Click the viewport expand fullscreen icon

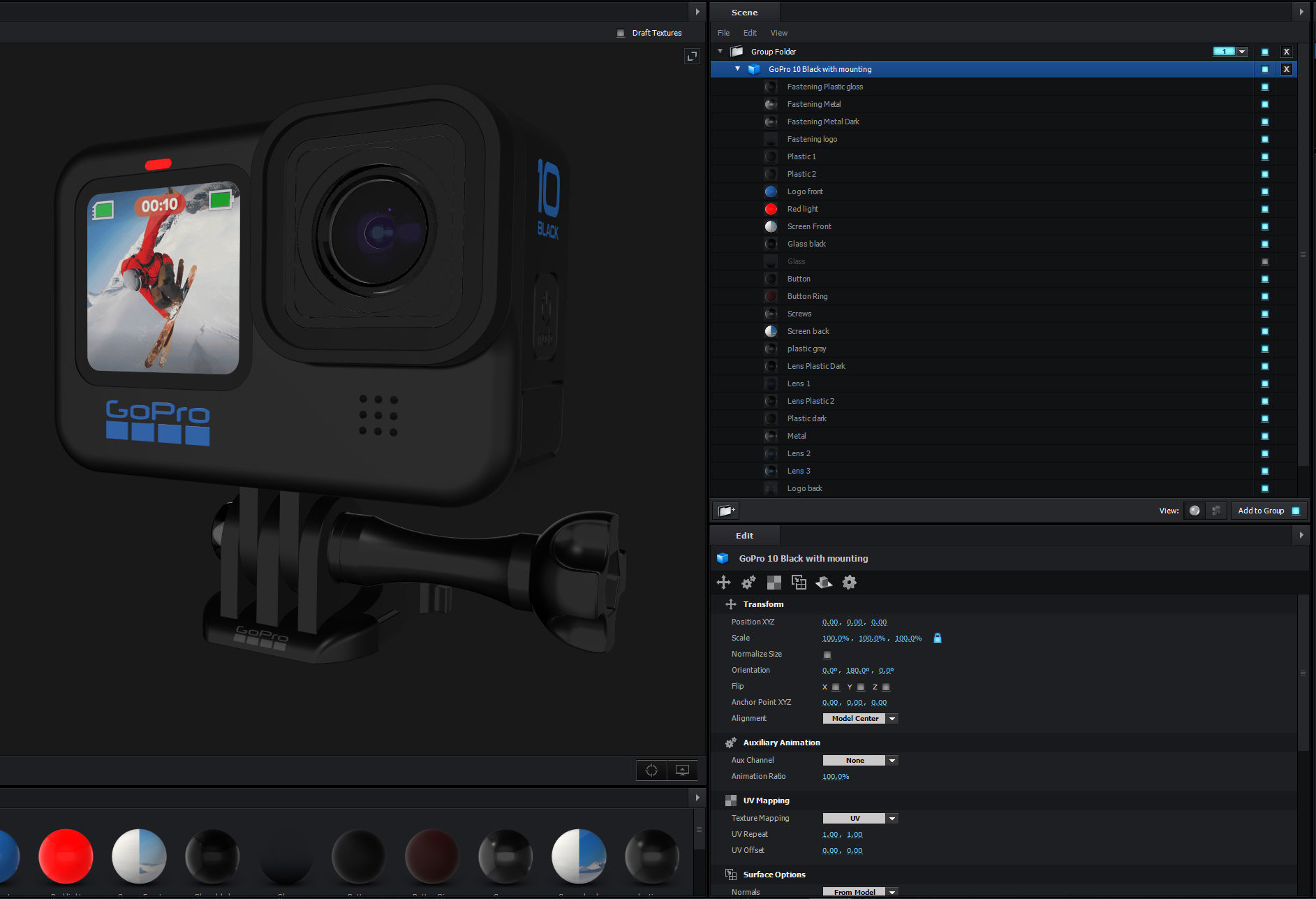tap(691, 57)
